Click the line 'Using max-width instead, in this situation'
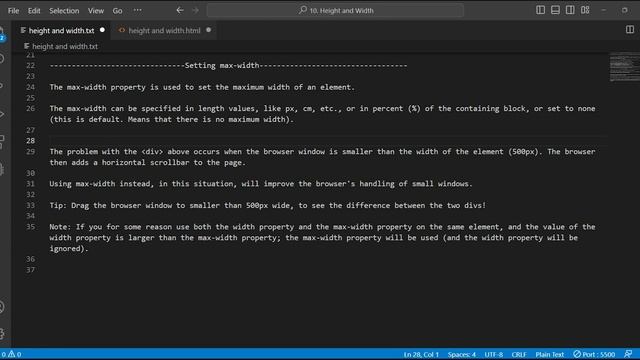The image size is (640, 360). (x=261, y=184)
